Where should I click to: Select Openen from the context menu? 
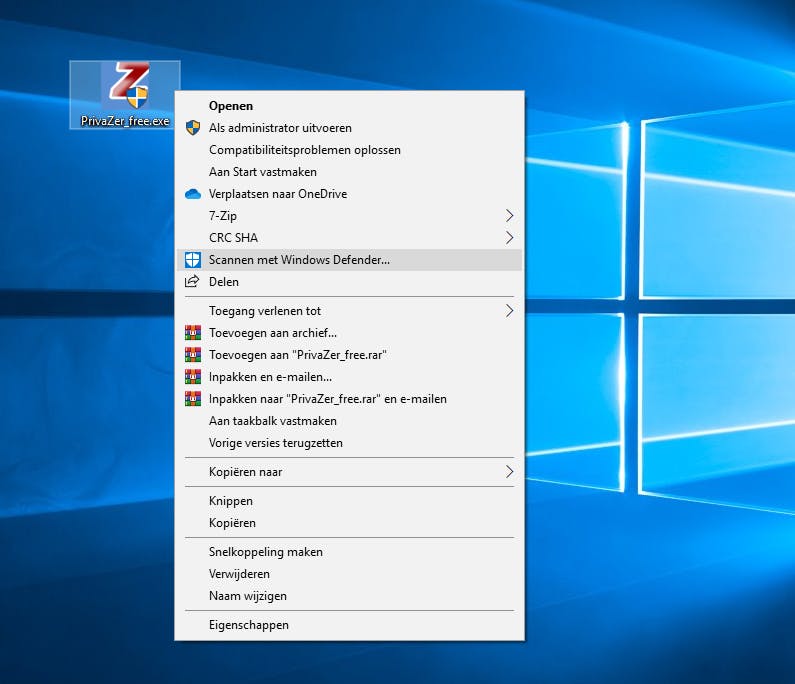pyautogui.click(x=231, y=106)
